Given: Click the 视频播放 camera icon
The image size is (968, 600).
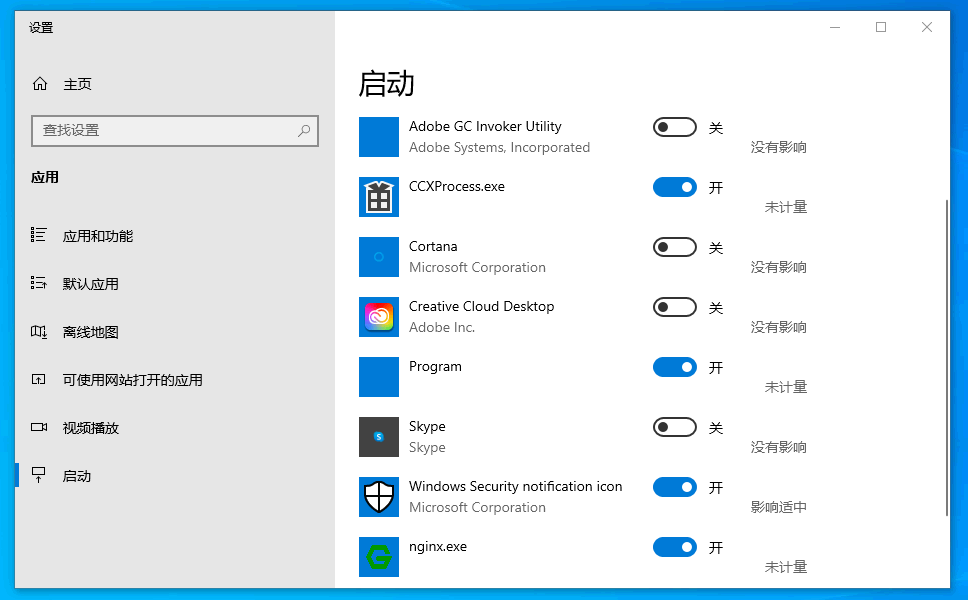Looking at the screenshot, I should click(x=39, y=427).
